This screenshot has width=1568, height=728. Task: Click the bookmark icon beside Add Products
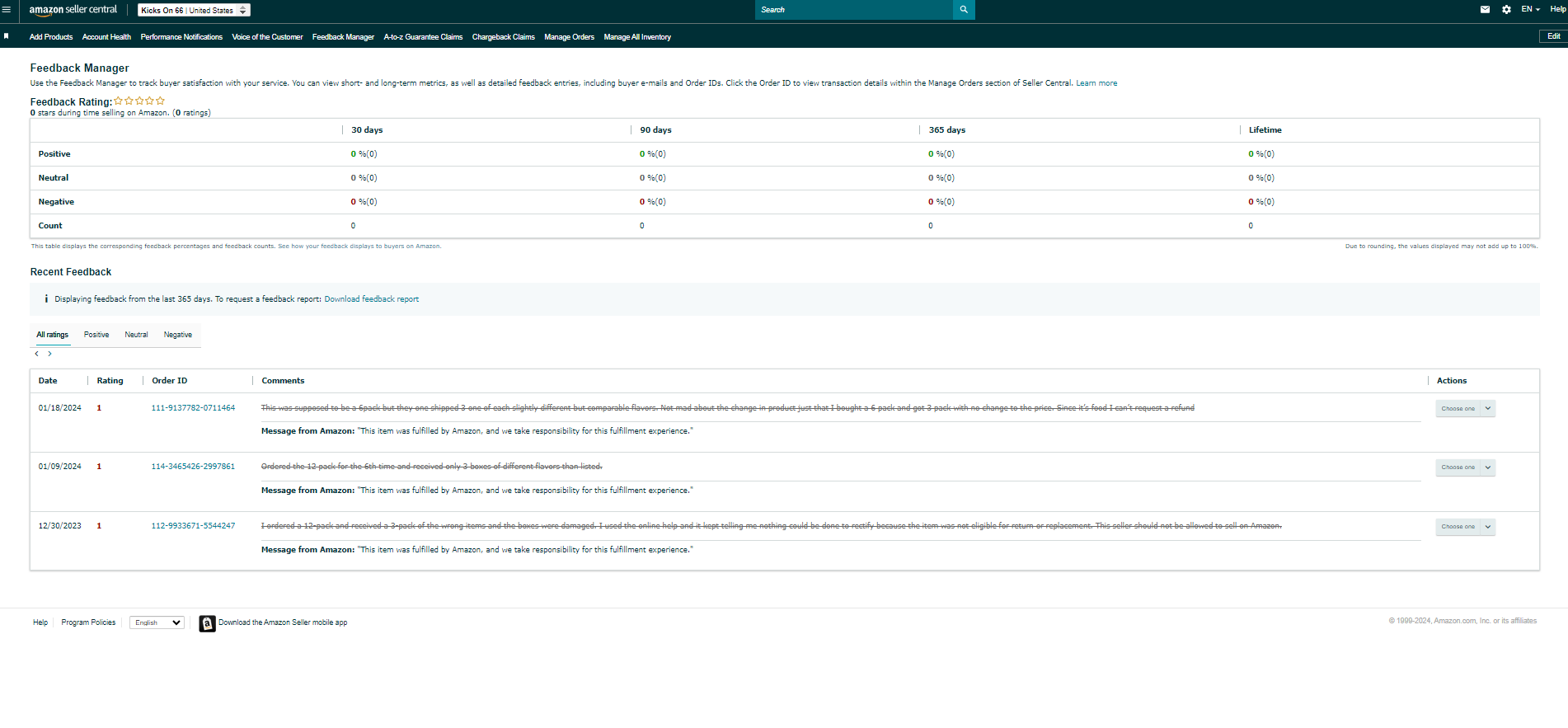tap(7, 36)
